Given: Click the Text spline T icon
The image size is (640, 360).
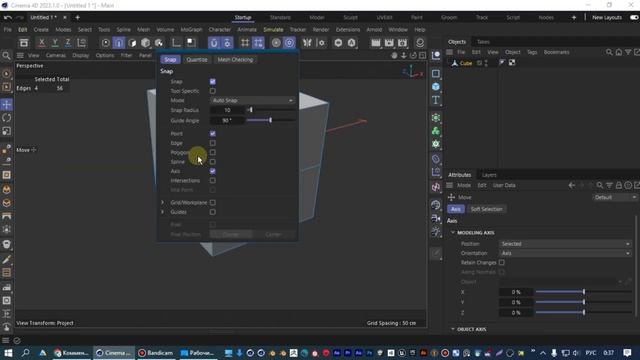Looking at the screenshot, I should tap(436, 100).
